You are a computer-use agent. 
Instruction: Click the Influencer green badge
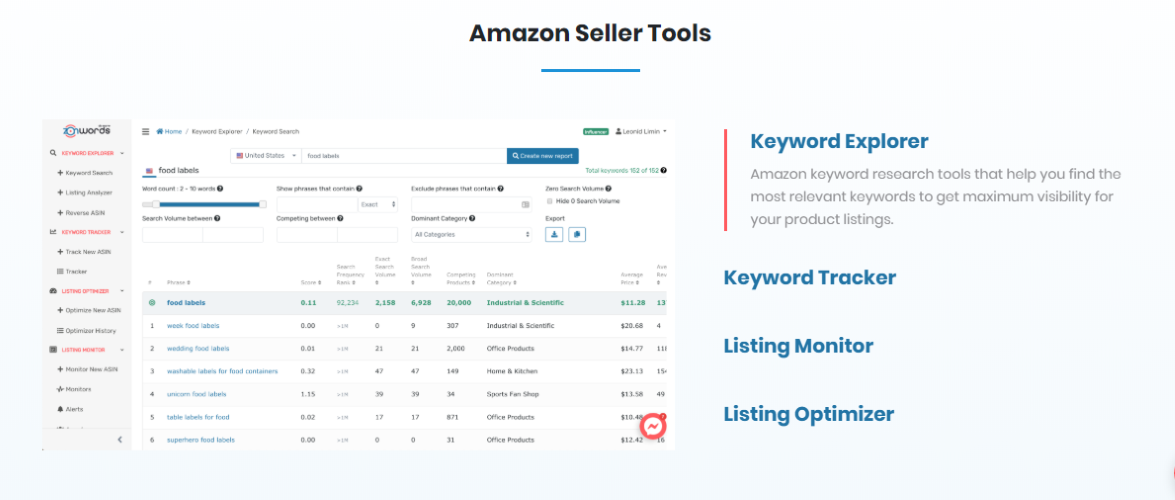pos(596,131)
